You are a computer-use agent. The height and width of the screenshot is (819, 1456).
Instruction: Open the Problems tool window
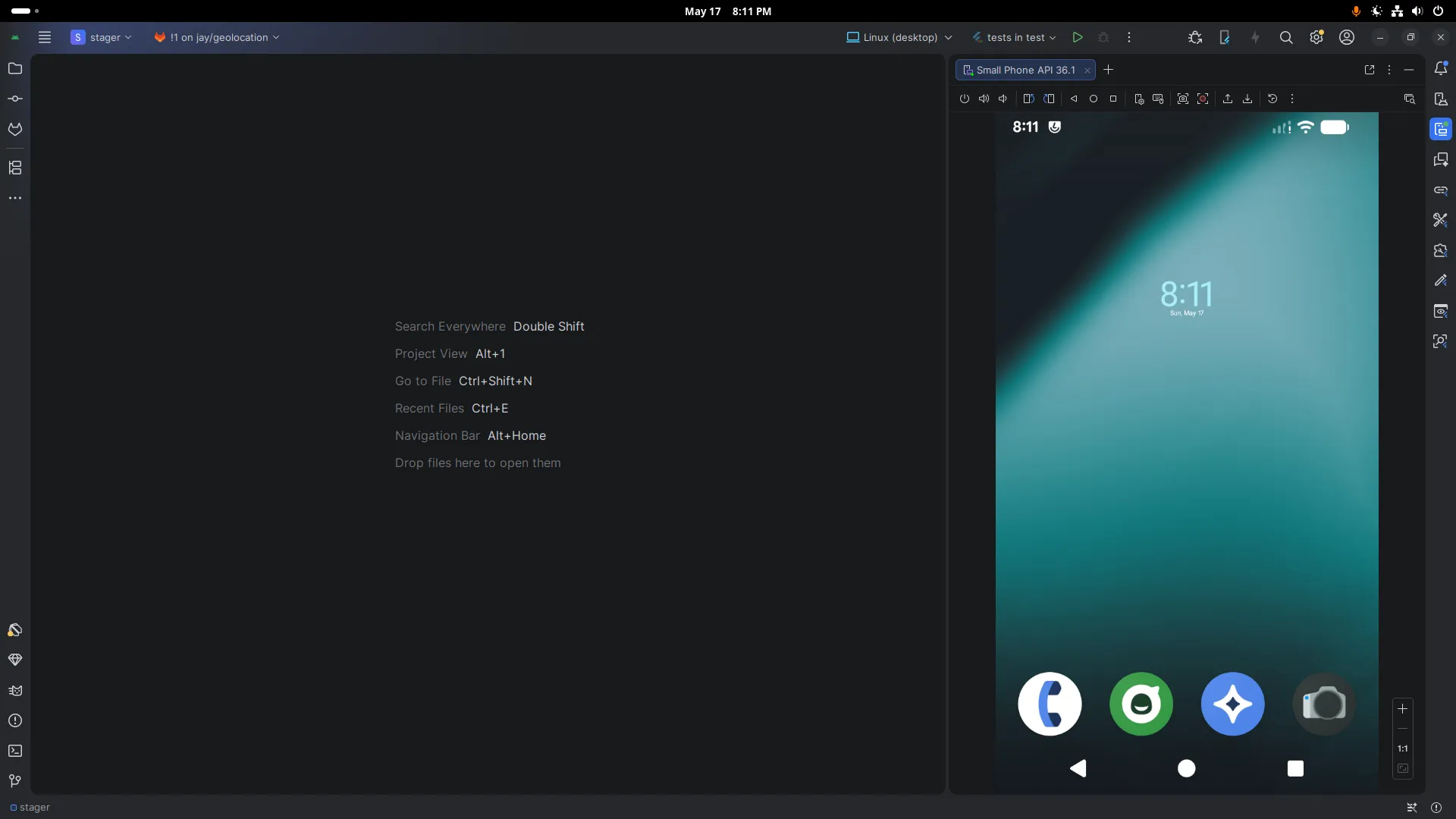14,720
